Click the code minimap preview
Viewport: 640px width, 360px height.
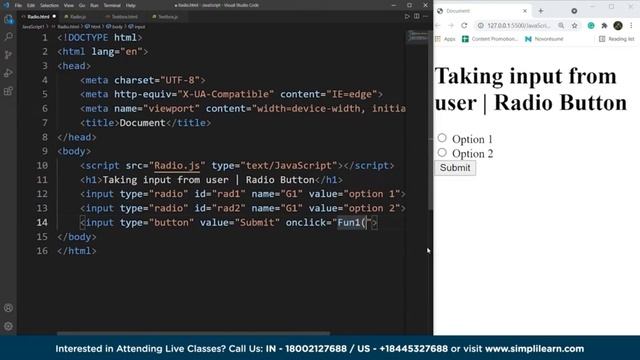417,36
